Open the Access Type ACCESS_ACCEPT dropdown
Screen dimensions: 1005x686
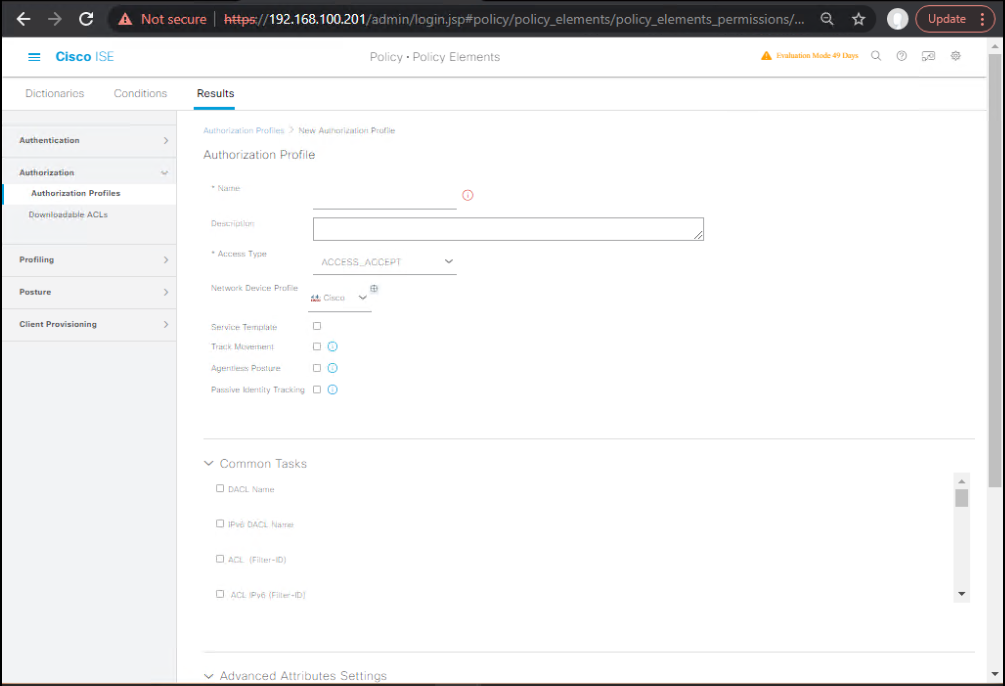[x=385, y=262]
